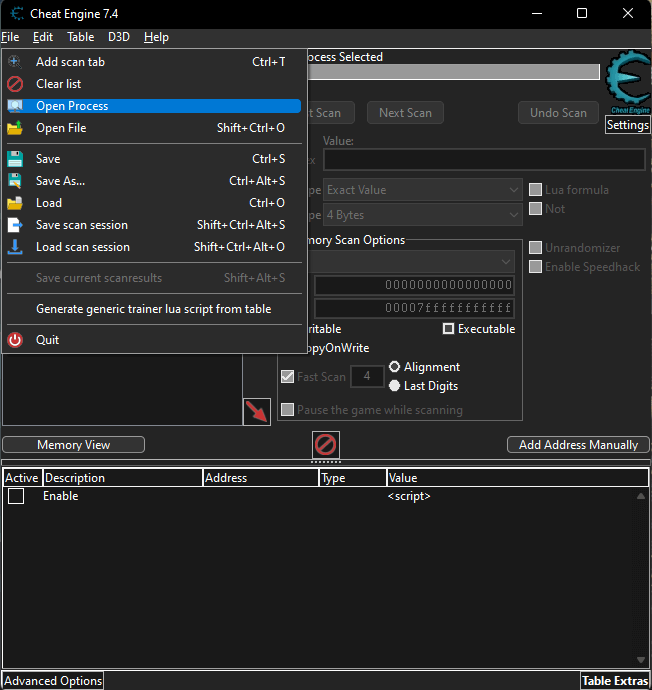Click the Type column header
Screen dimensions: 652x690
(x=353, y=478)
